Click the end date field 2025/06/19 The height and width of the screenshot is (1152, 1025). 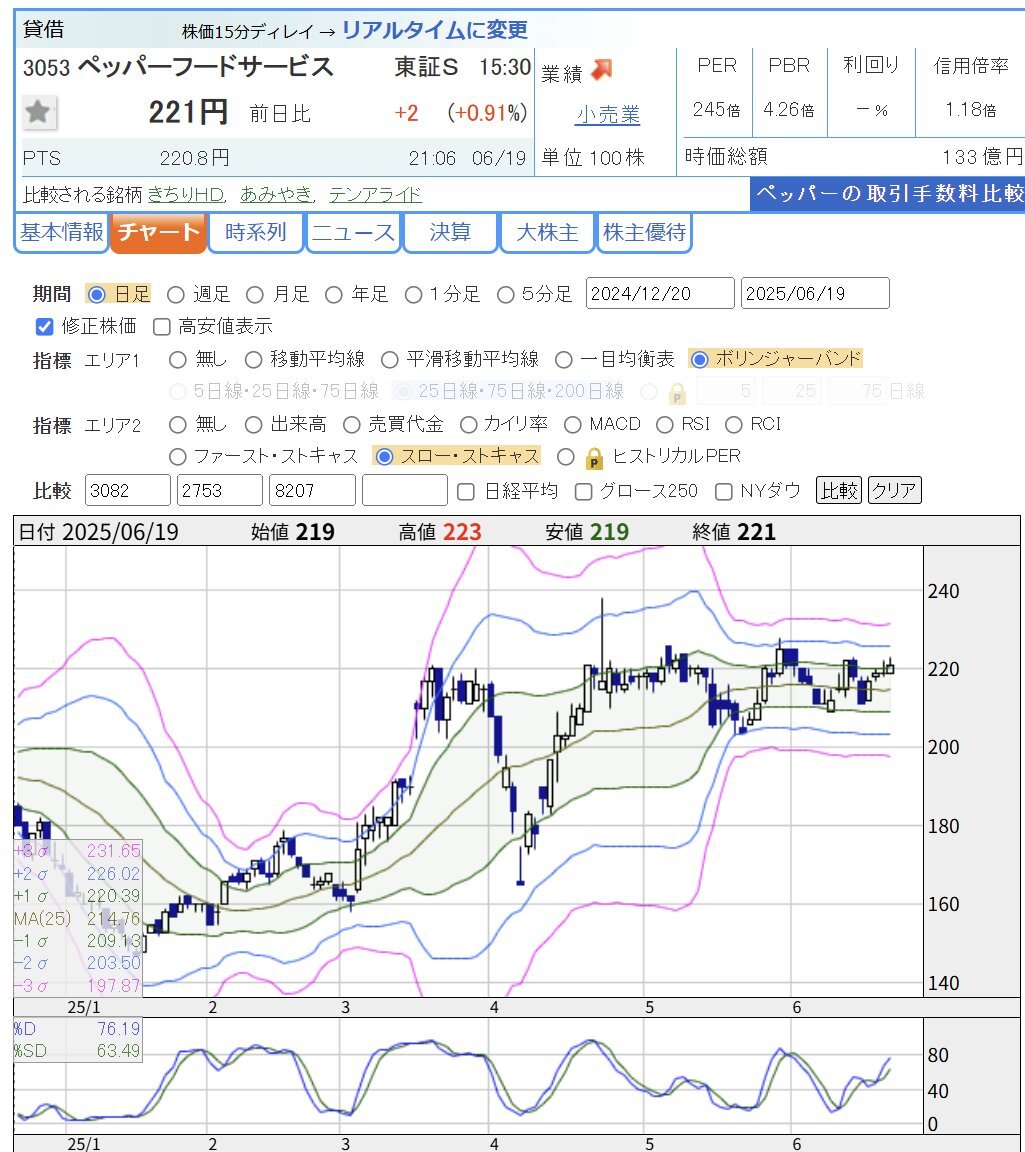[815, 294]
